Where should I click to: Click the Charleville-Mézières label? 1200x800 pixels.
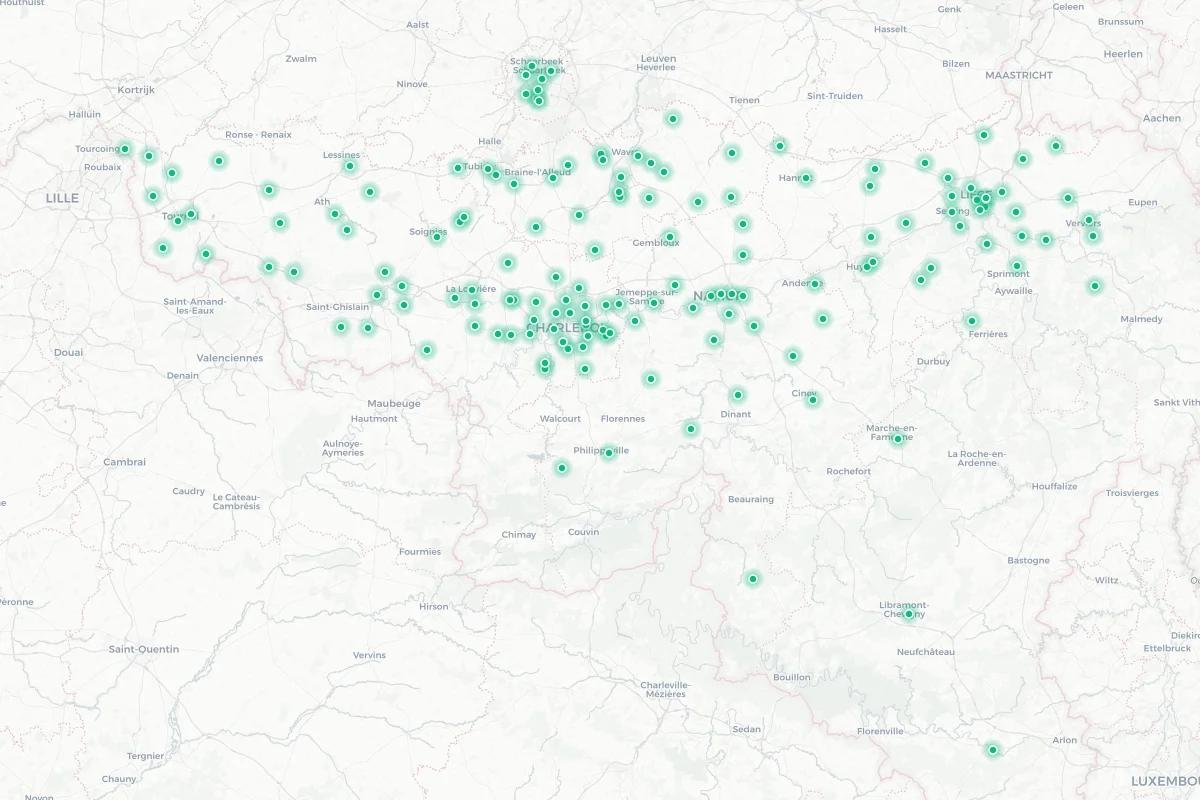pos(665,689)
